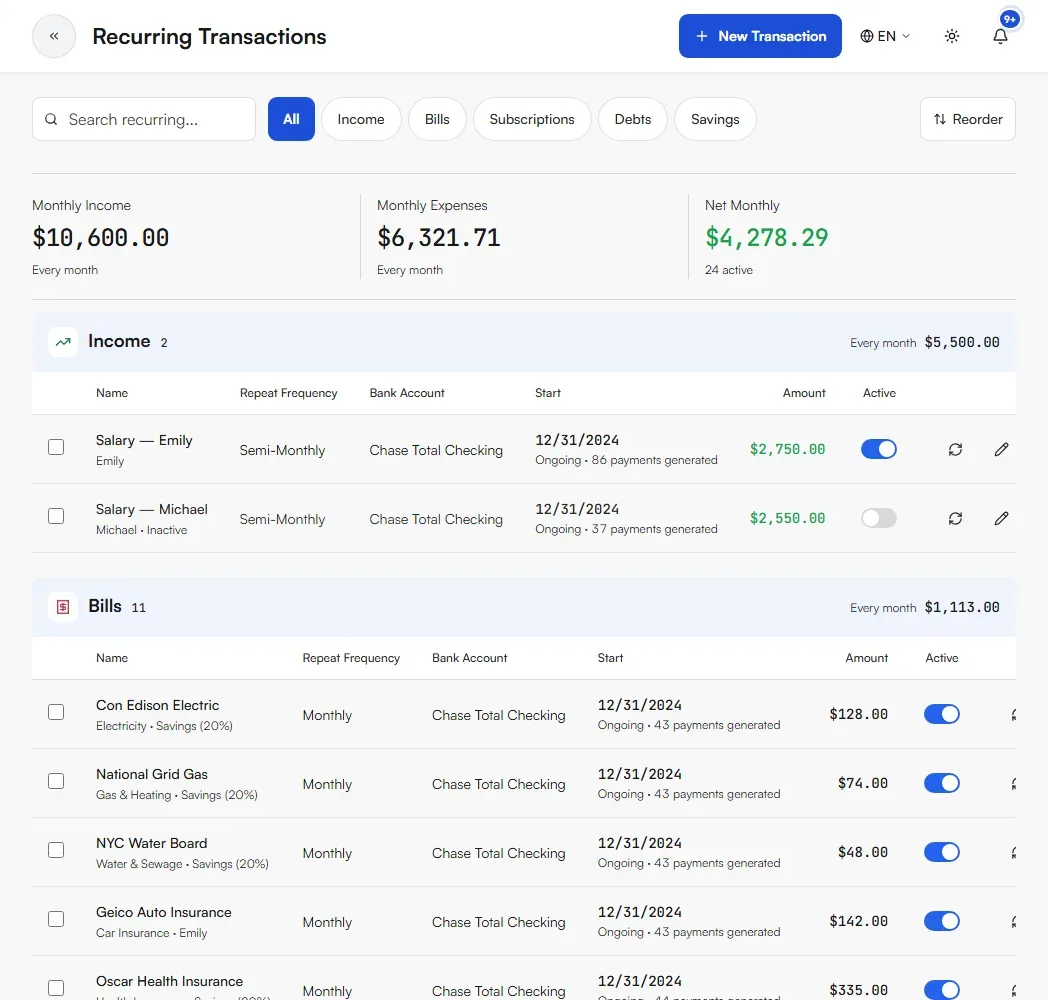Filter by Savings tab
This screenshot has width=1048, height=1000.
click(715, 119)
